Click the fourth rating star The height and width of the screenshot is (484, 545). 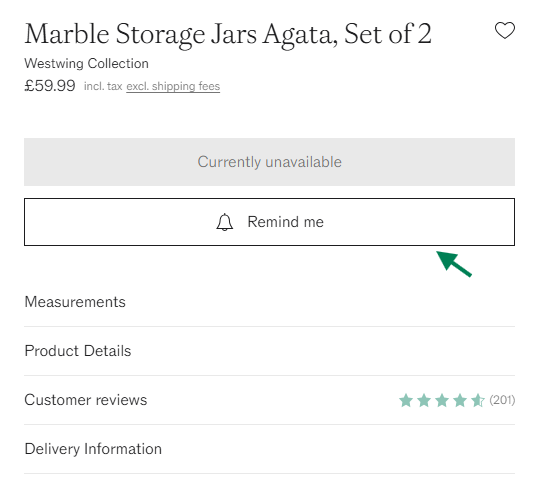coord(460,400)
